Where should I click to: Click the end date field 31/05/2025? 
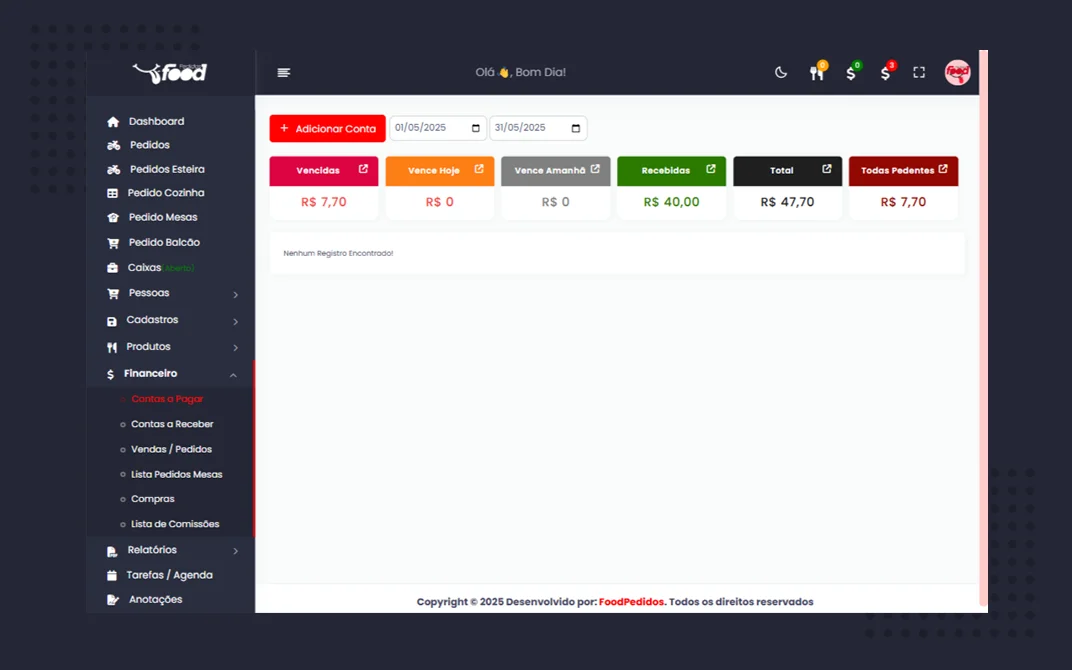tap(538, 128)
